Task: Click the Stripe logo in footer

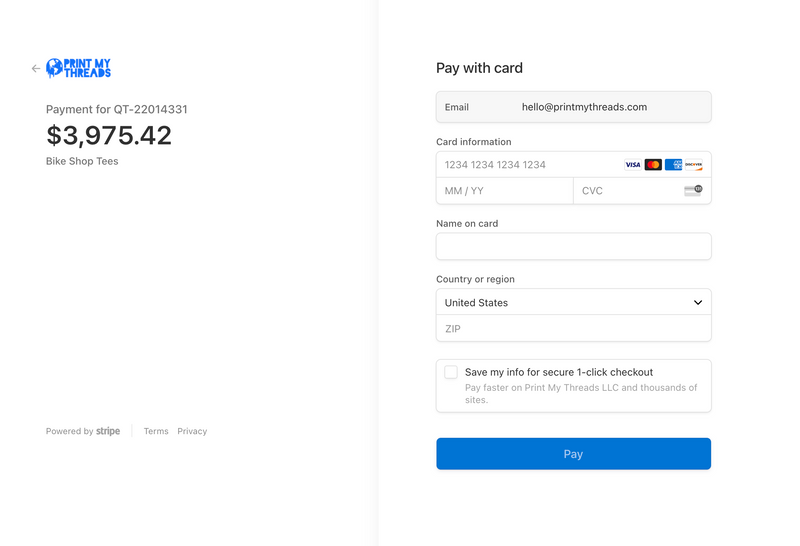Action: pyautogui.click(x=108, y=431)
